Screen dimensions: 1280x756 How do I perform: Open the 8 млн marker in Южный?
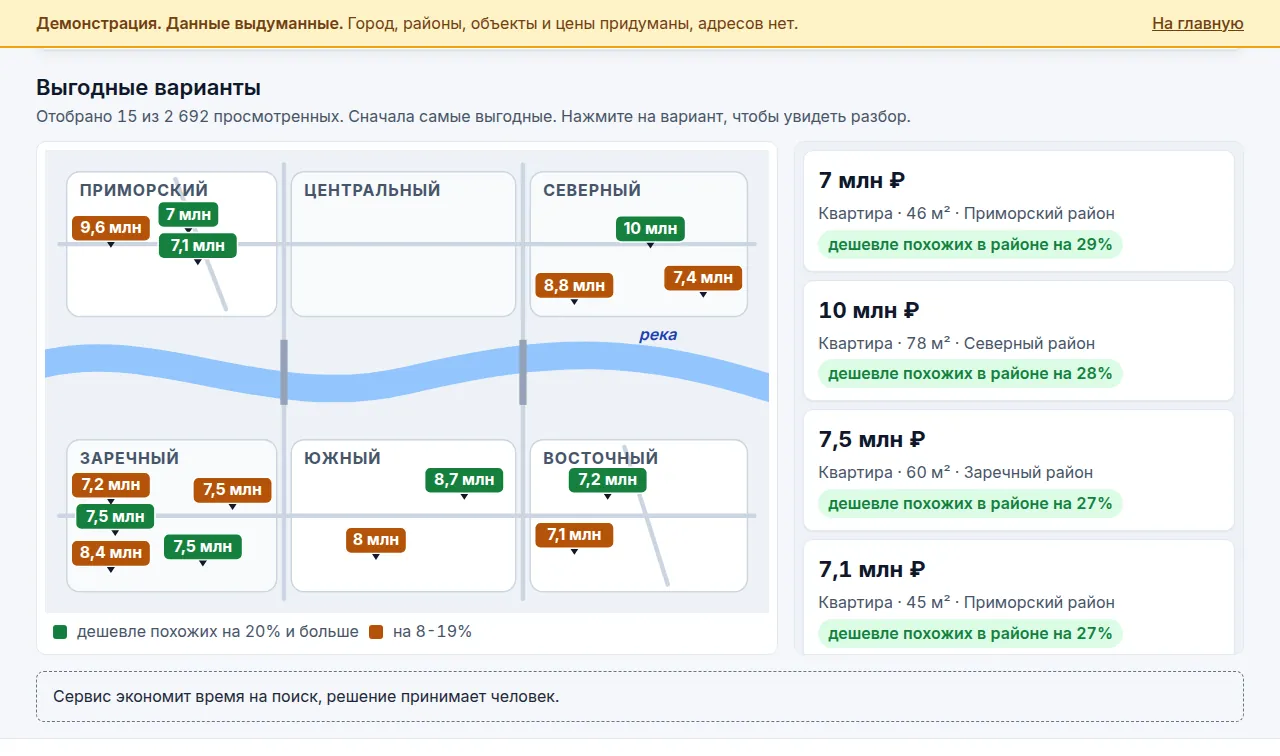tap(376, 541)
